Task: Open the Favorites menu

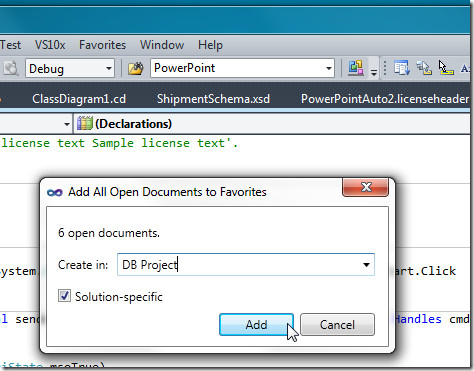Action: click(102, 45)
